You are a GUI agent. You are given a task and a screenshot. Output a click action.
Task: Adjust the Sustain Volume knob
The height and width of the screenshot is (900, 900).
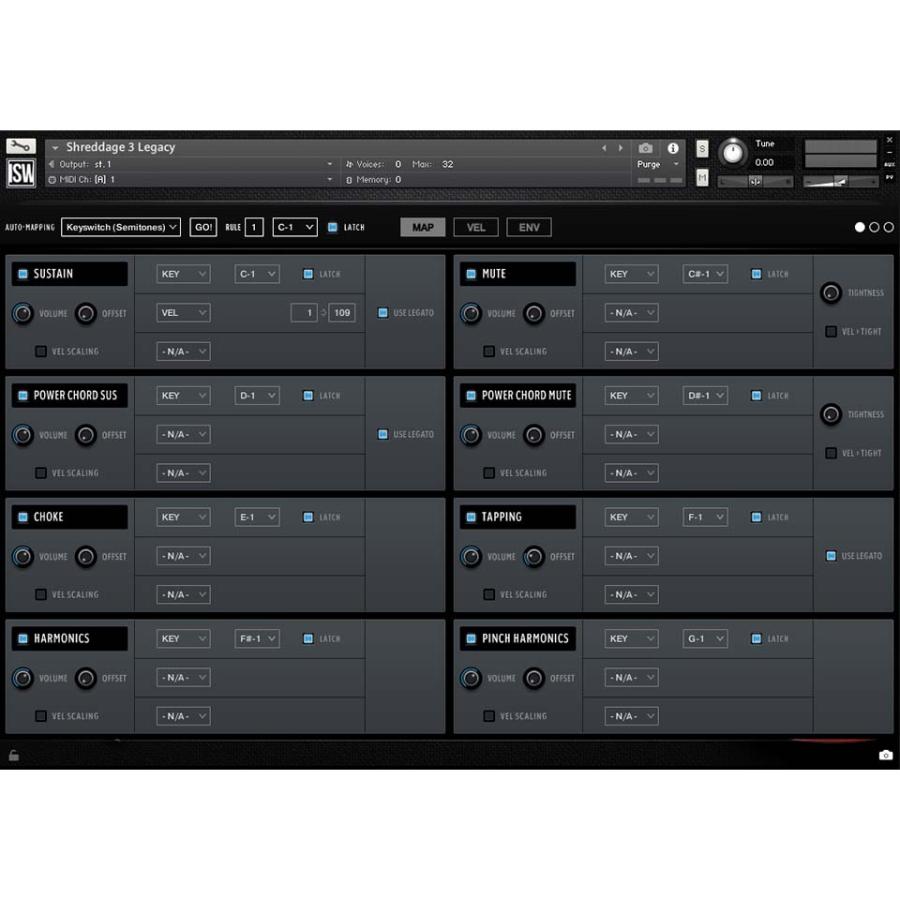[23, 313]
